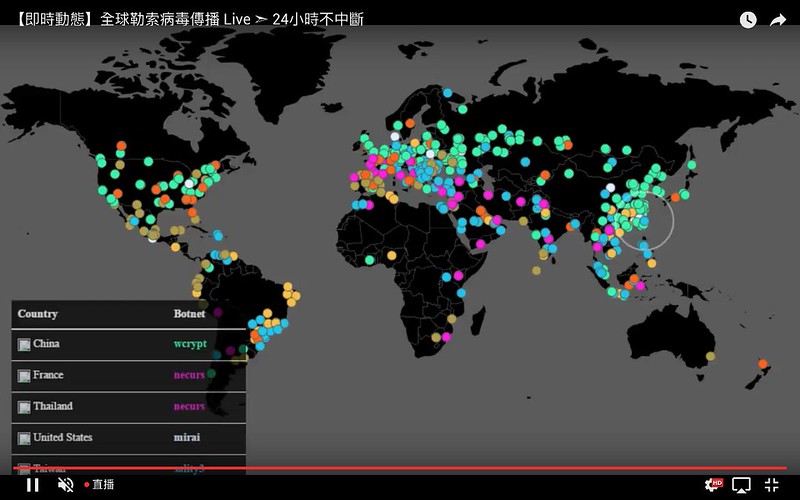Click the 直播 live indicator
This screenshot has height=500, width=800.
pyautogui.click(x=99, y=484)
